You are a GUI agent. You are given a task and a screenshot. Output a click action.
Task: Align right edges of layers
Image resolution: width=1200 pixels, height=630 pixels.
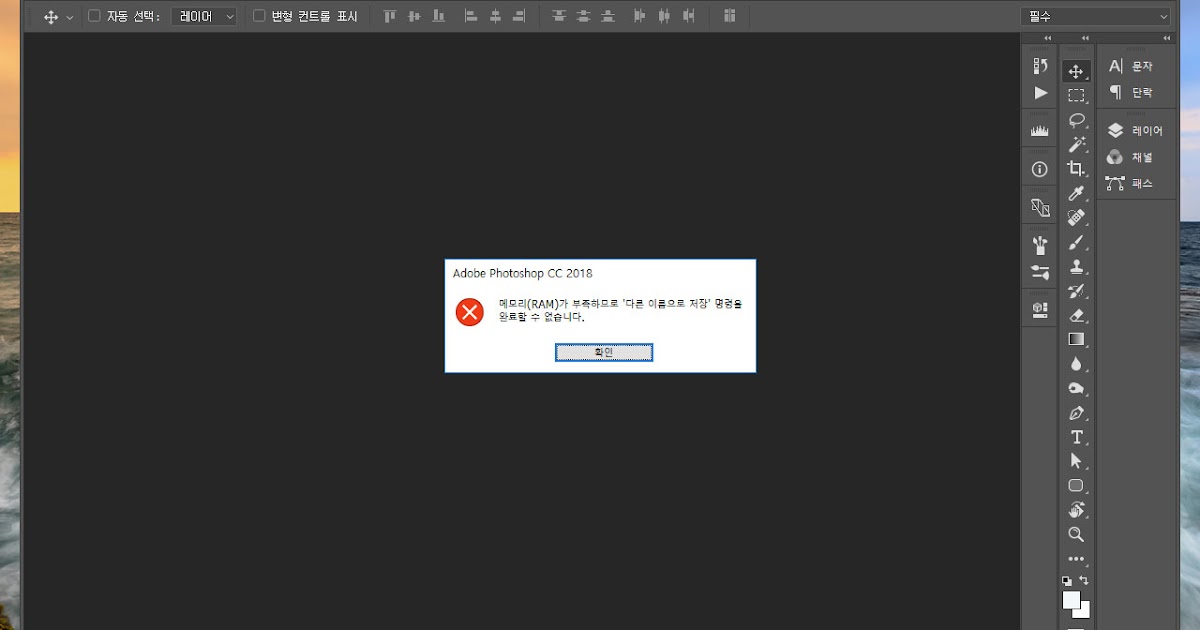point(518,16)
